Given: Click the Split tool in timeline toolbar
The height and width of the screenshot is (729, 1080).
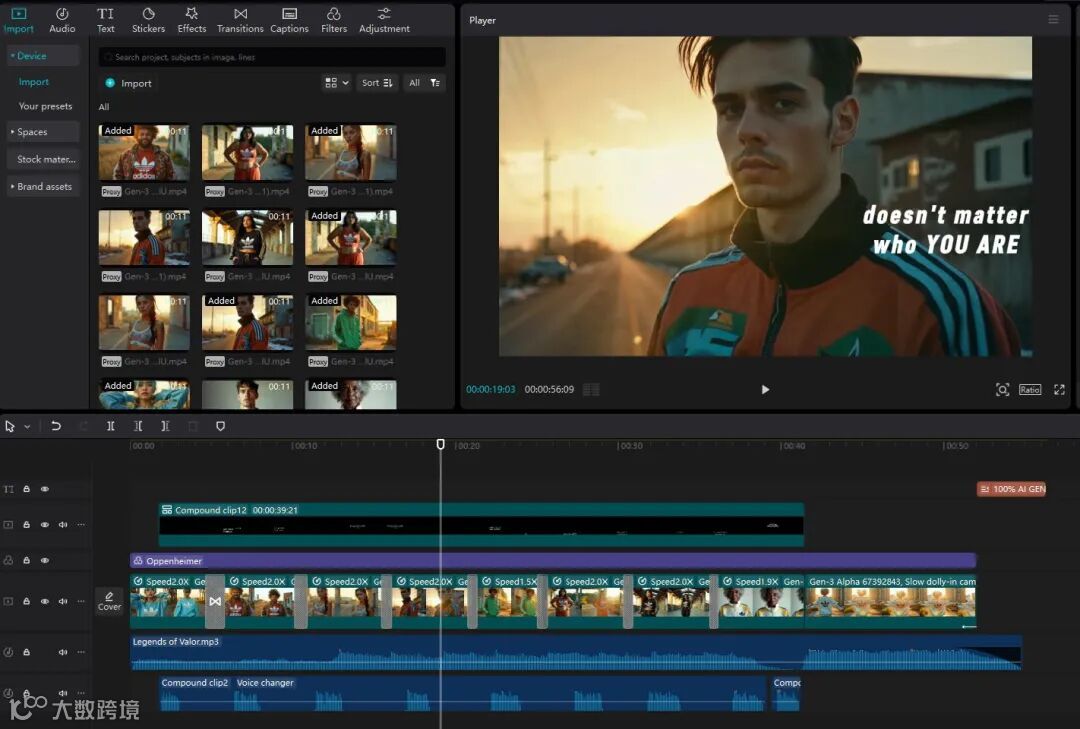Looking at the screenshot, I should 111,426.
